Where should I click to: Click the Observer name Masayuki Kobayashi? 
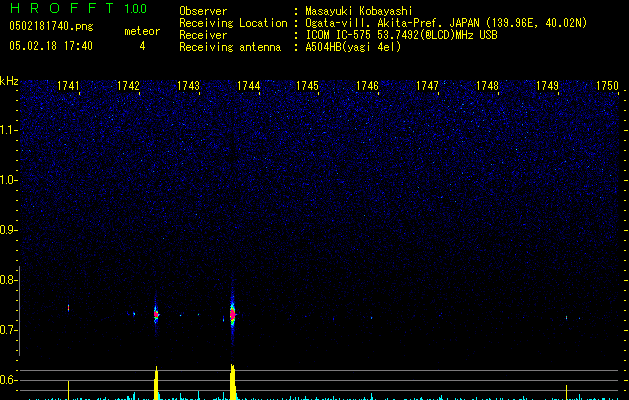pos(359,11)
